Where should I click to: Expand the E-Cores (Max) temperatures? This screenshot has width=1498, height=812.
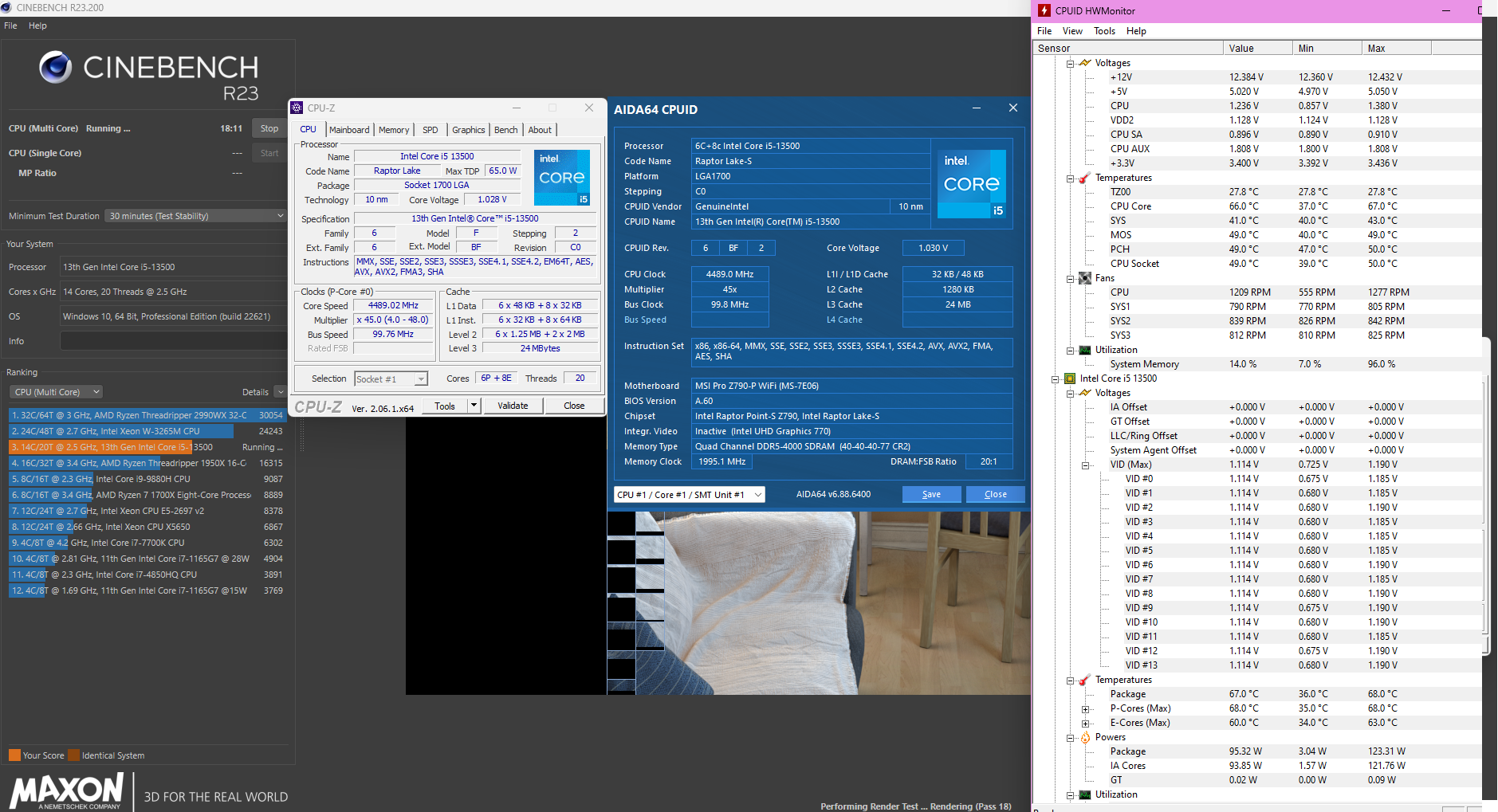click(1085, 723)
